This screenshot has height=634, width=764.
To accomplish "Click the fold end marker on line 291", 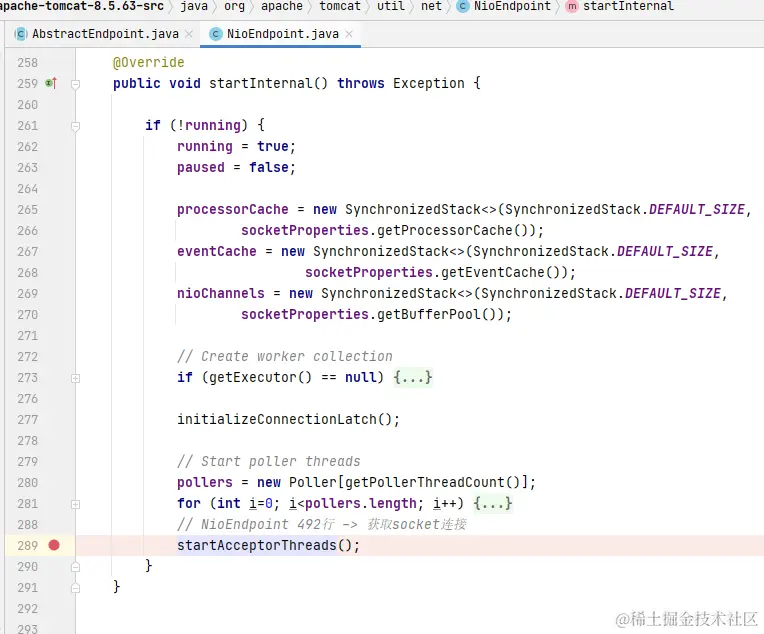I will click(76, 588).
